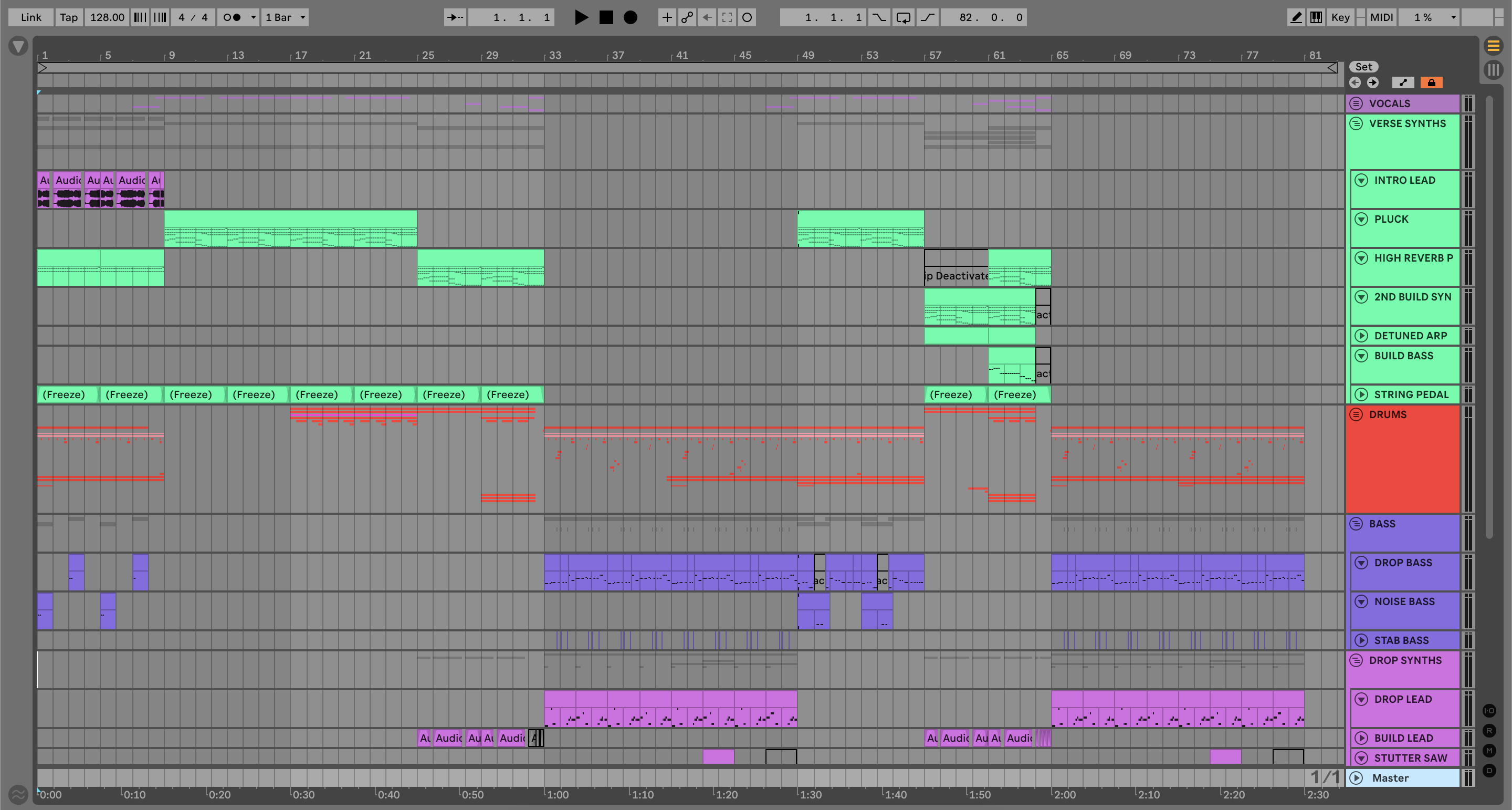Toggle the Metronome button
Image resolution: width=1512 pixels, height=810 pixels.
(233, 18)
